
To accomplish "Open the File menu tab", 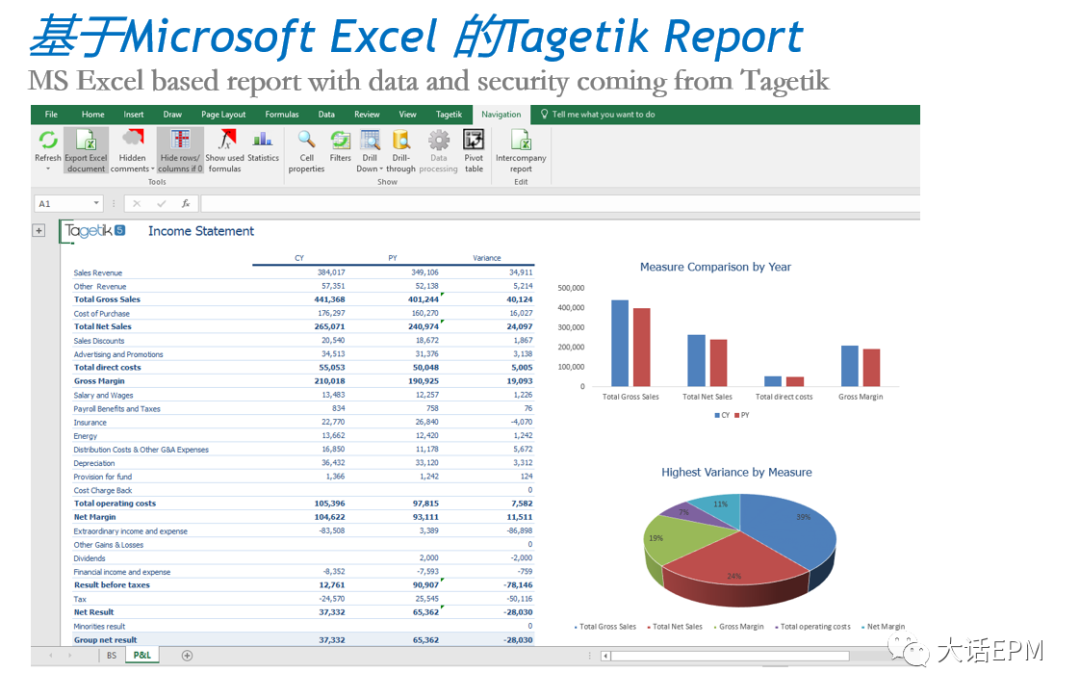I will (x=51, y=114).
